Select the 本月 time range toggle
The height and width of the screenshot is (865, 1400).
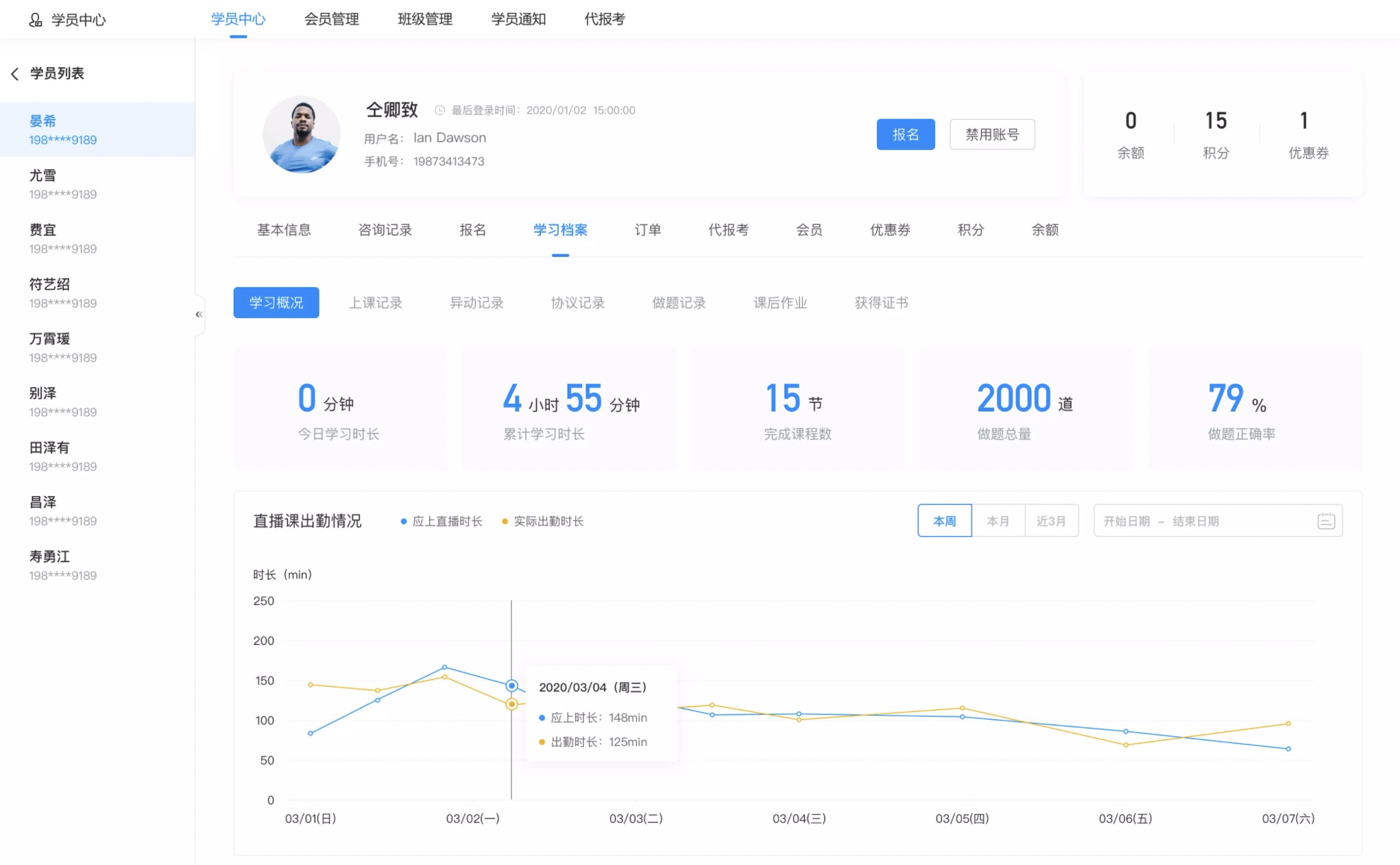tap(996, 521)
